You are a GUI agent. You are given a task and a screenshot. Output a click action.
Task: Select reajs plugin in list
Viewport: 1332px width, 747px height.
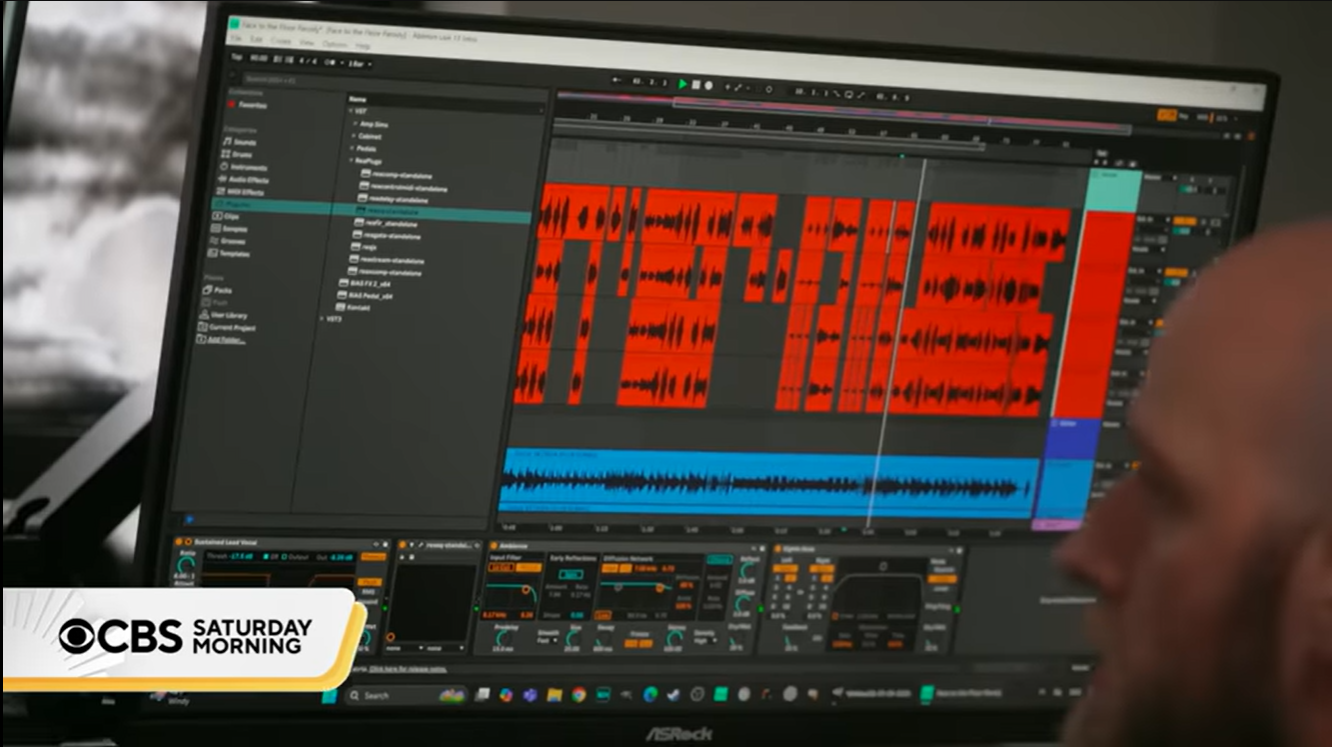click(365, 248)
